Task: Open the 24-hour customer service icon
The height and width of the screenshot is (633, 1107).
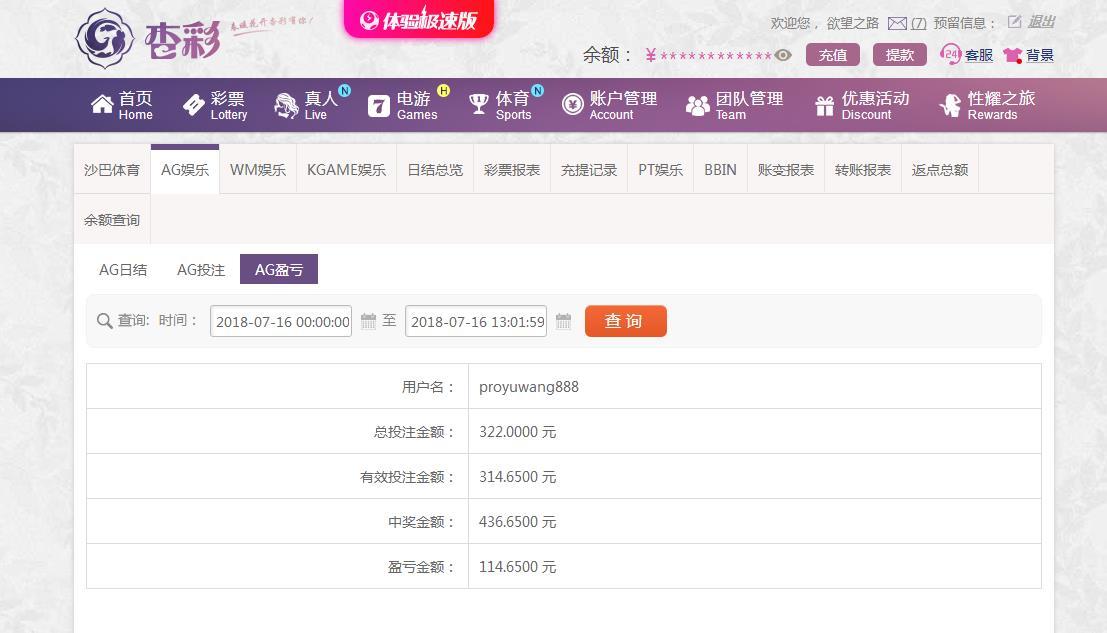Action: 951,55
